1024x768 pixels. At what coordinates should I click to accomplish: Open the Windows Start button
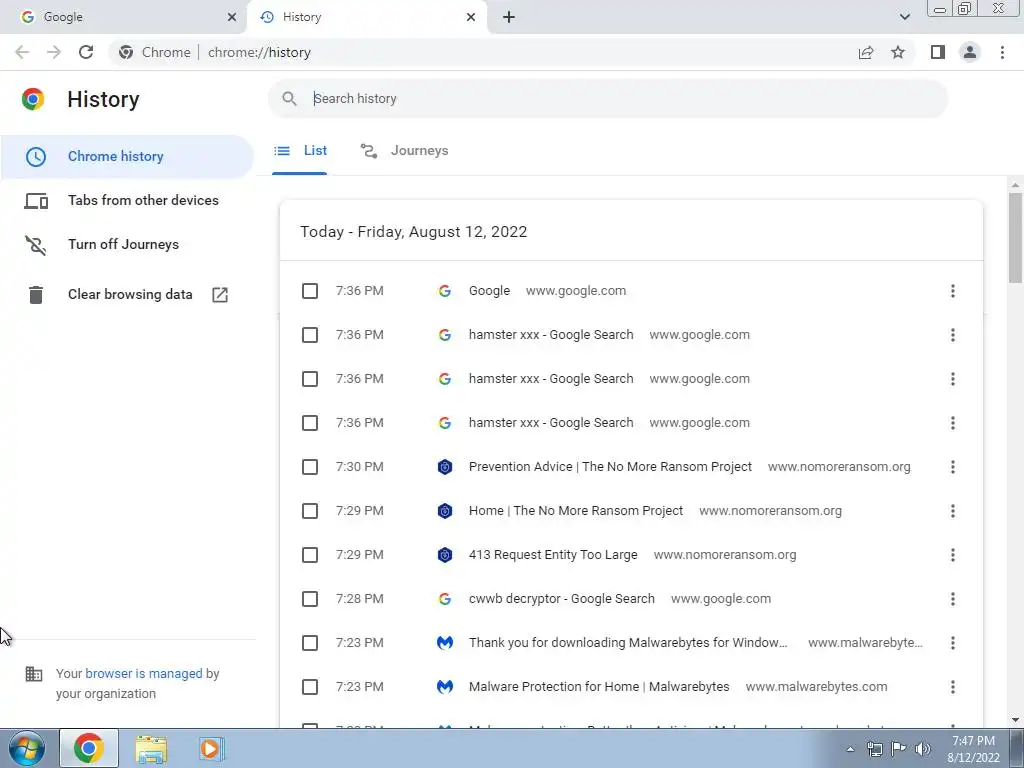tap(26, 748)
